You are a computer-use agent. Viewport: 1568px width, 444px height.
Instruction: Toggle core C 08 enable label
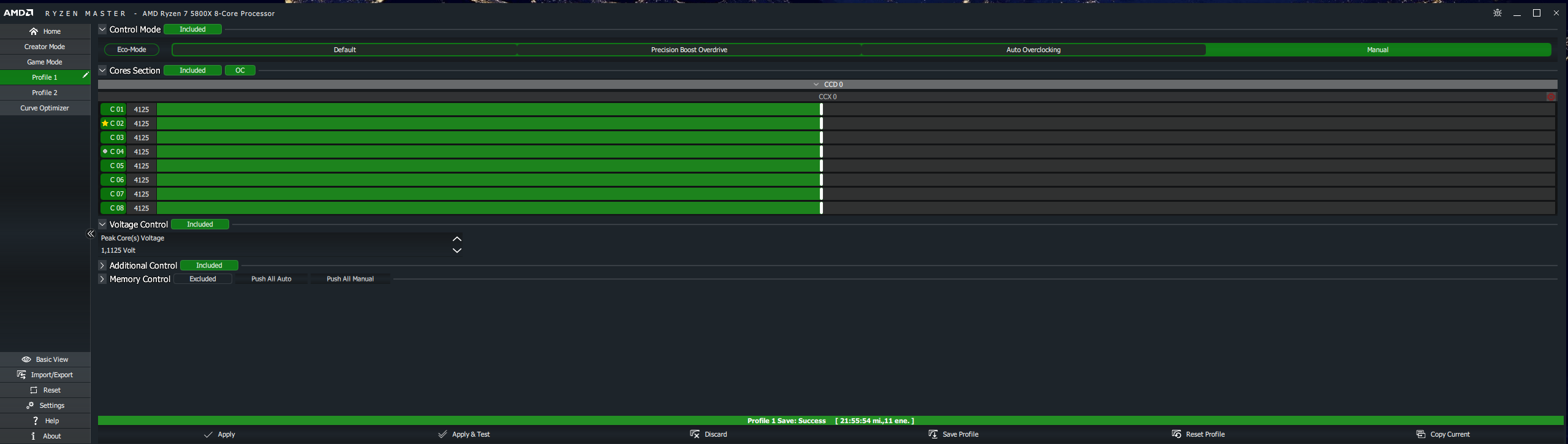pos(113,208)
